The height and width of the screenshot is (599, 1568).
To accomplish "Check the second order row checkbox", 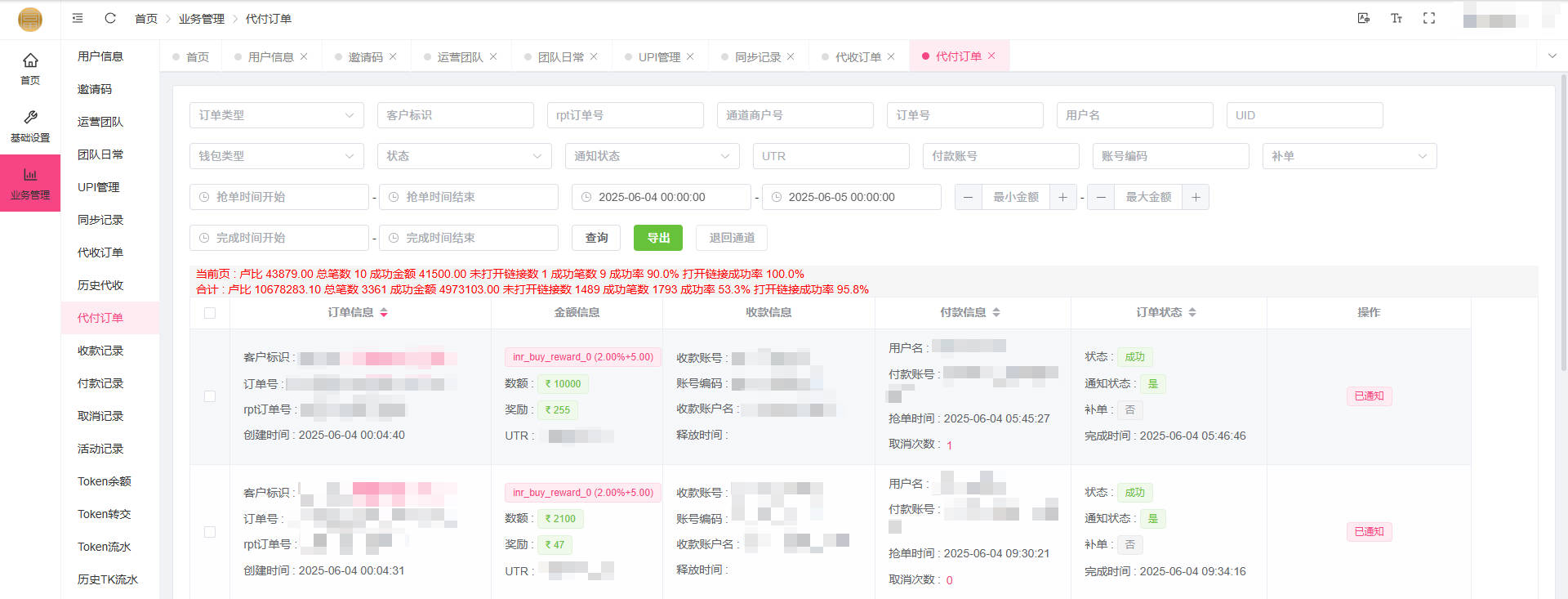I will tap(210, 532).
